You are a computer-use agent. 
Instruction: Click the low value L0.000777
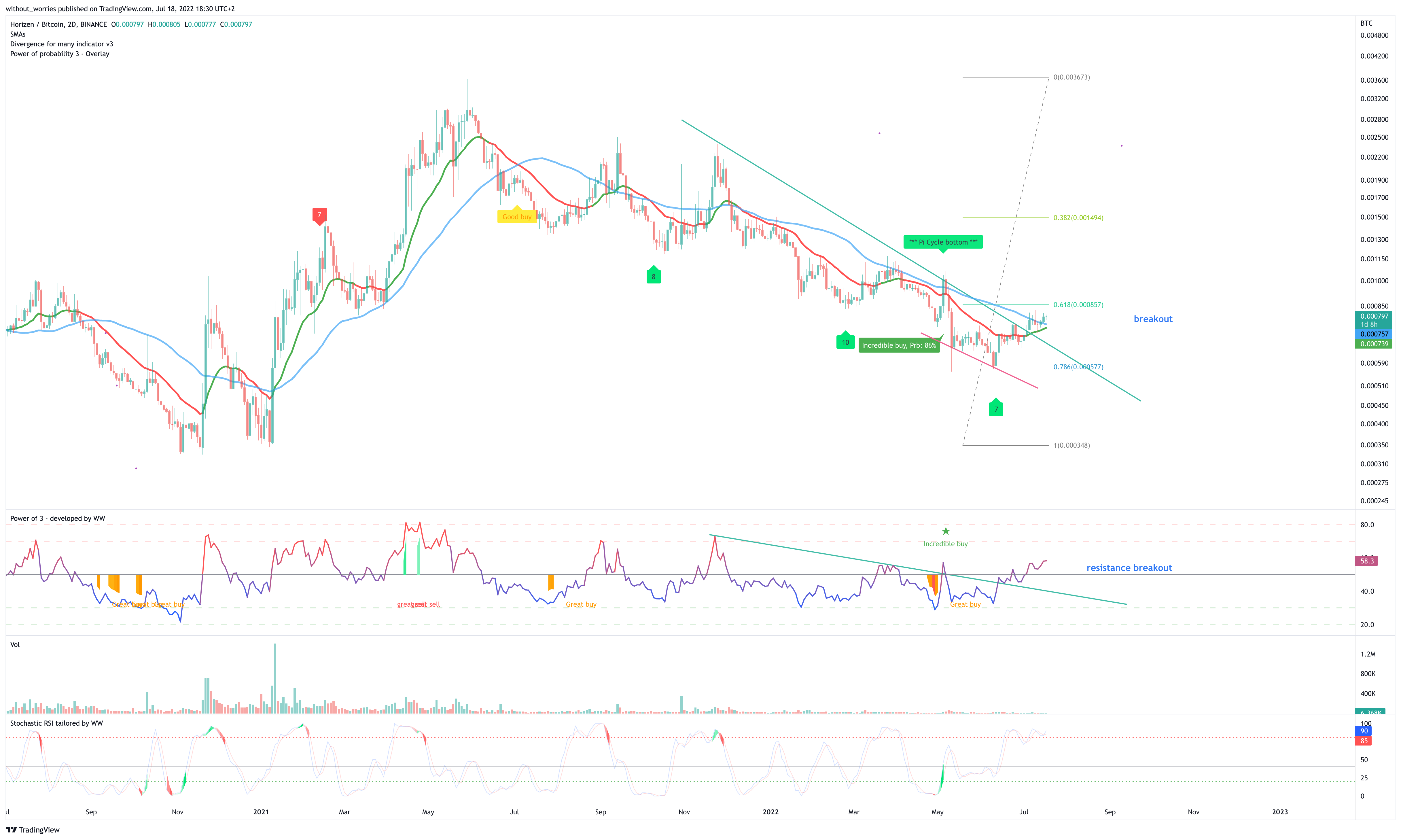click(200, 24)
